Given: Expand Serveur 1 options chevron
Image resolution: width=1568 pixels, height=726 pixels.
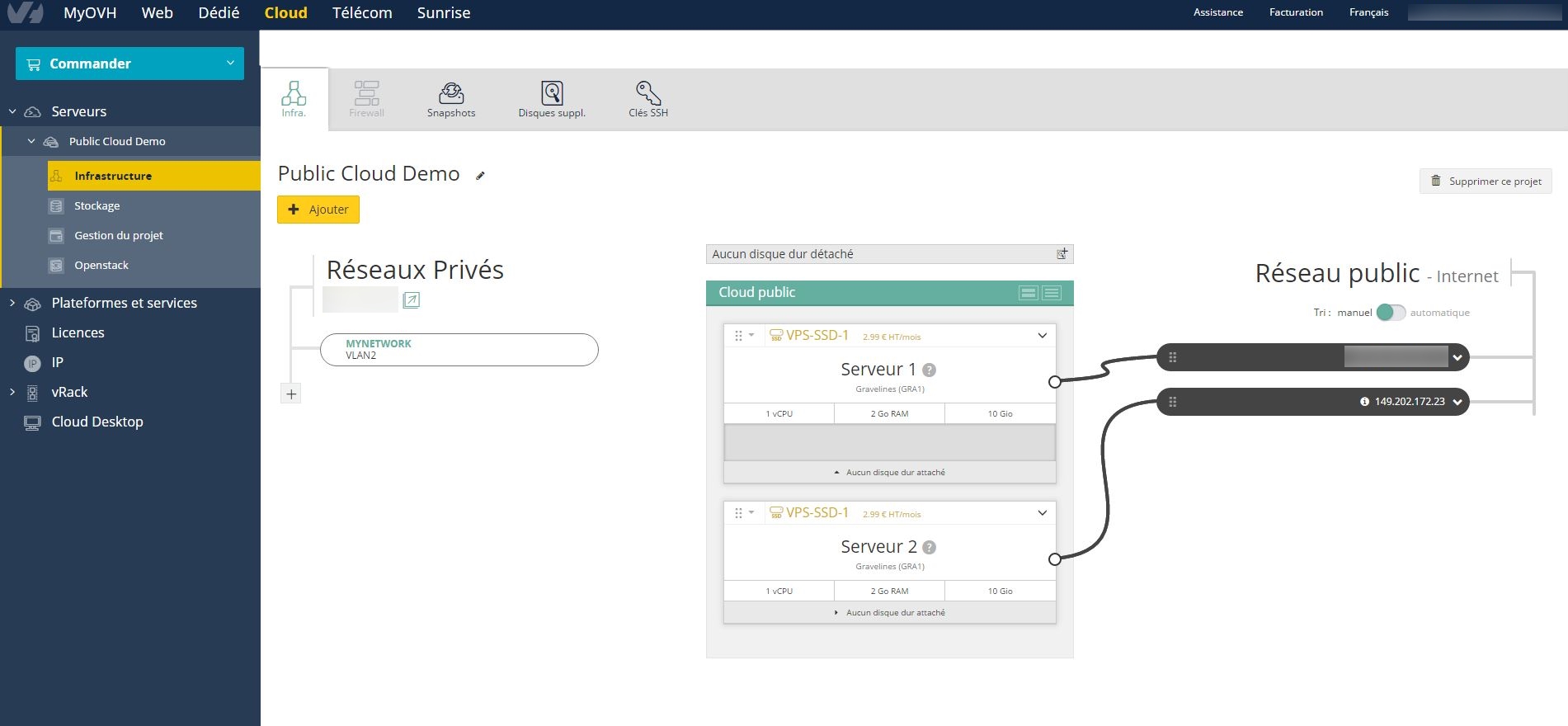Looking at the screenshot, I should click(1043, 336).
